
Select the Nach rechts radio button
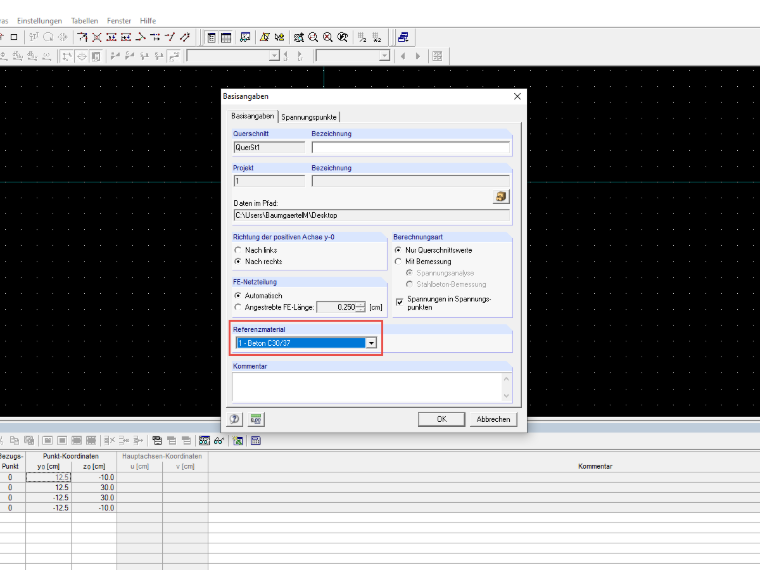238,261
